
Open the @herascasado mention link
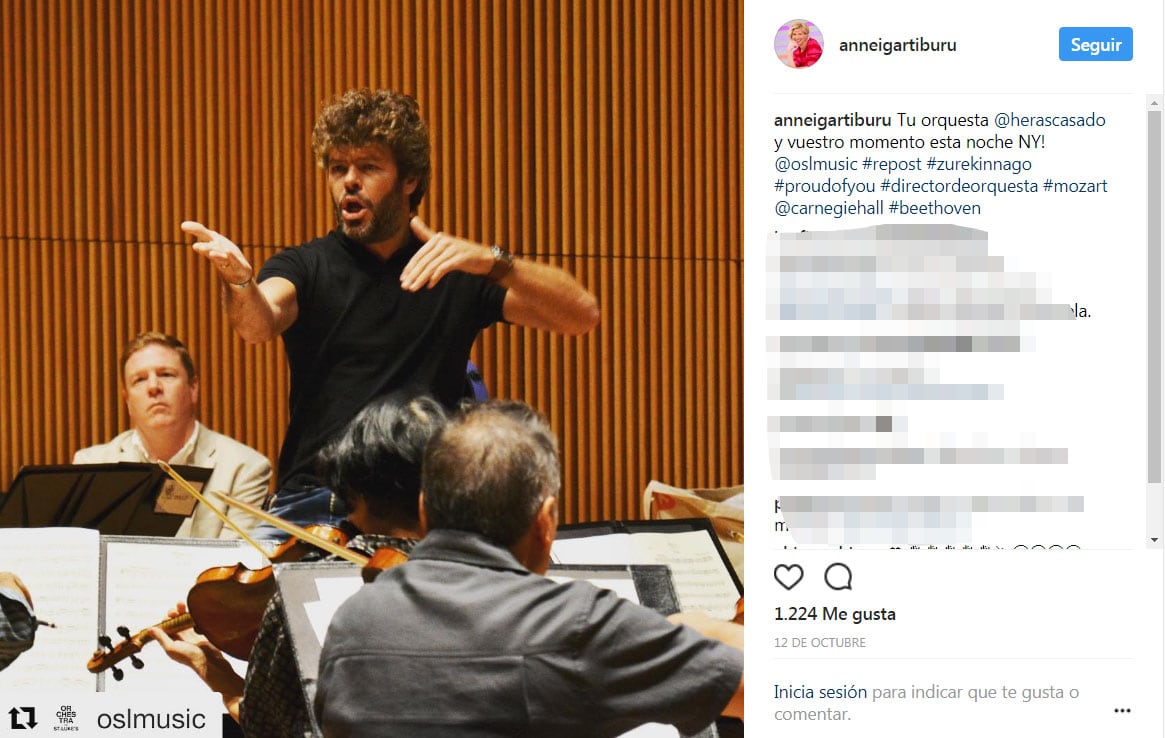click(x=1049, y=120)
